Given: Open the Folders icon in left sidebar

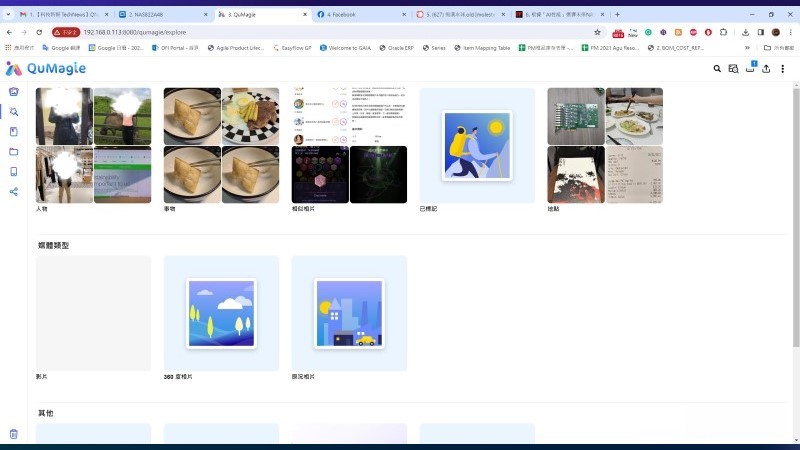Looking at the screenshot, I should [x=14, y=151].
